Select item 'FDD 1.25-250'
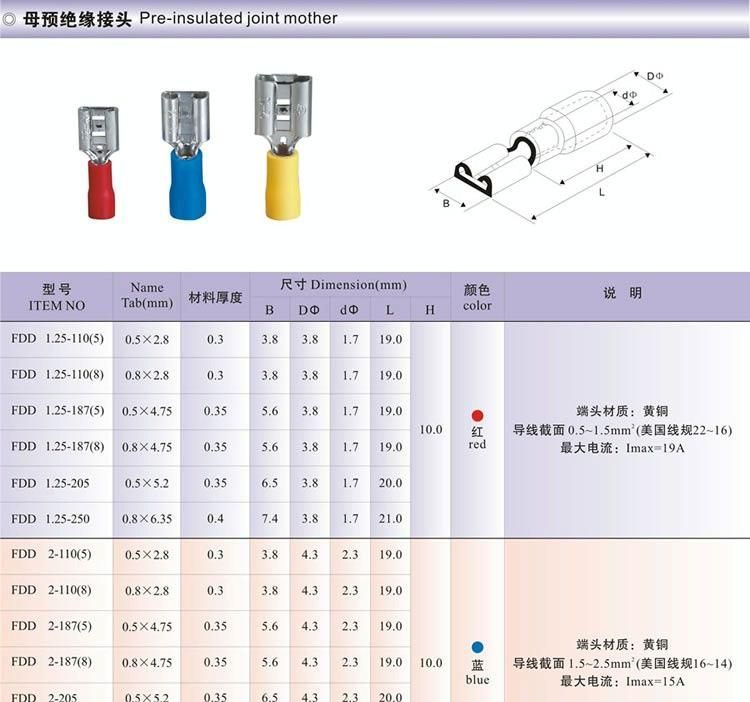Image resolution: width=750 pixels, height=702 pixels. [x=50, y=519]
